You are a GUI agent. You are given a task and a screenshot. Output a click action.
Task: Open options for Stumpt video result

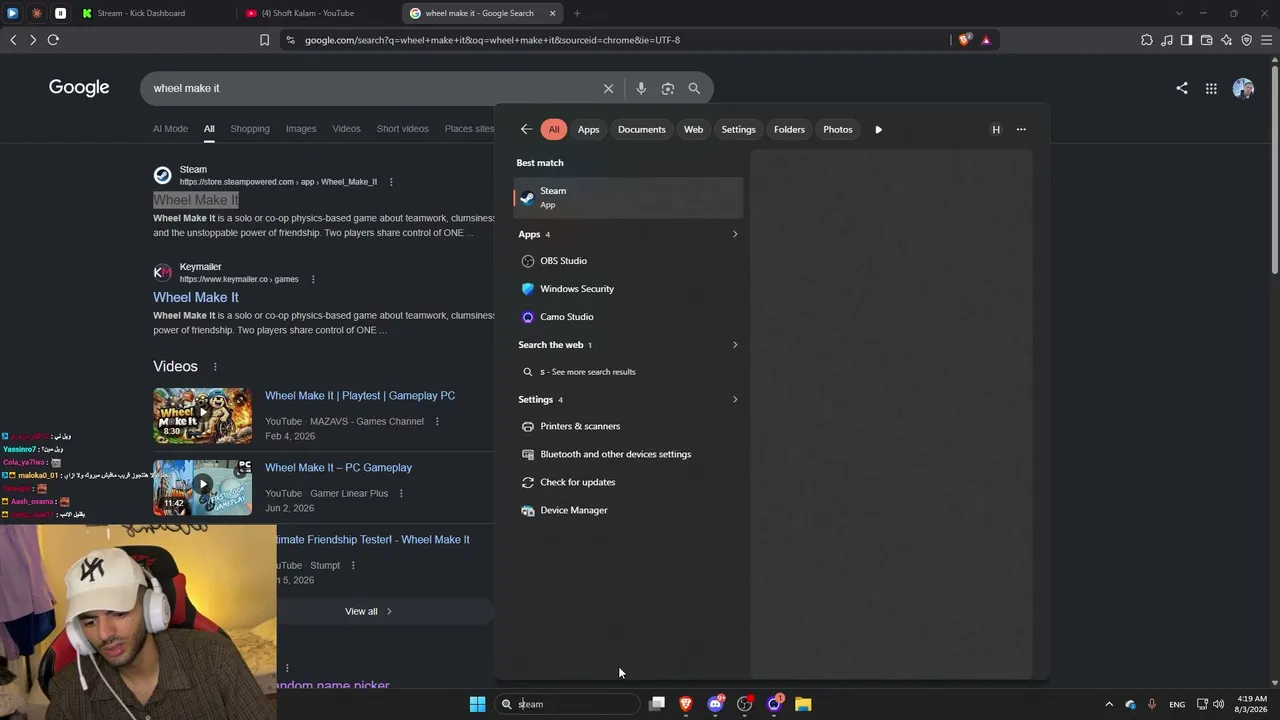(x=353, y=565)
